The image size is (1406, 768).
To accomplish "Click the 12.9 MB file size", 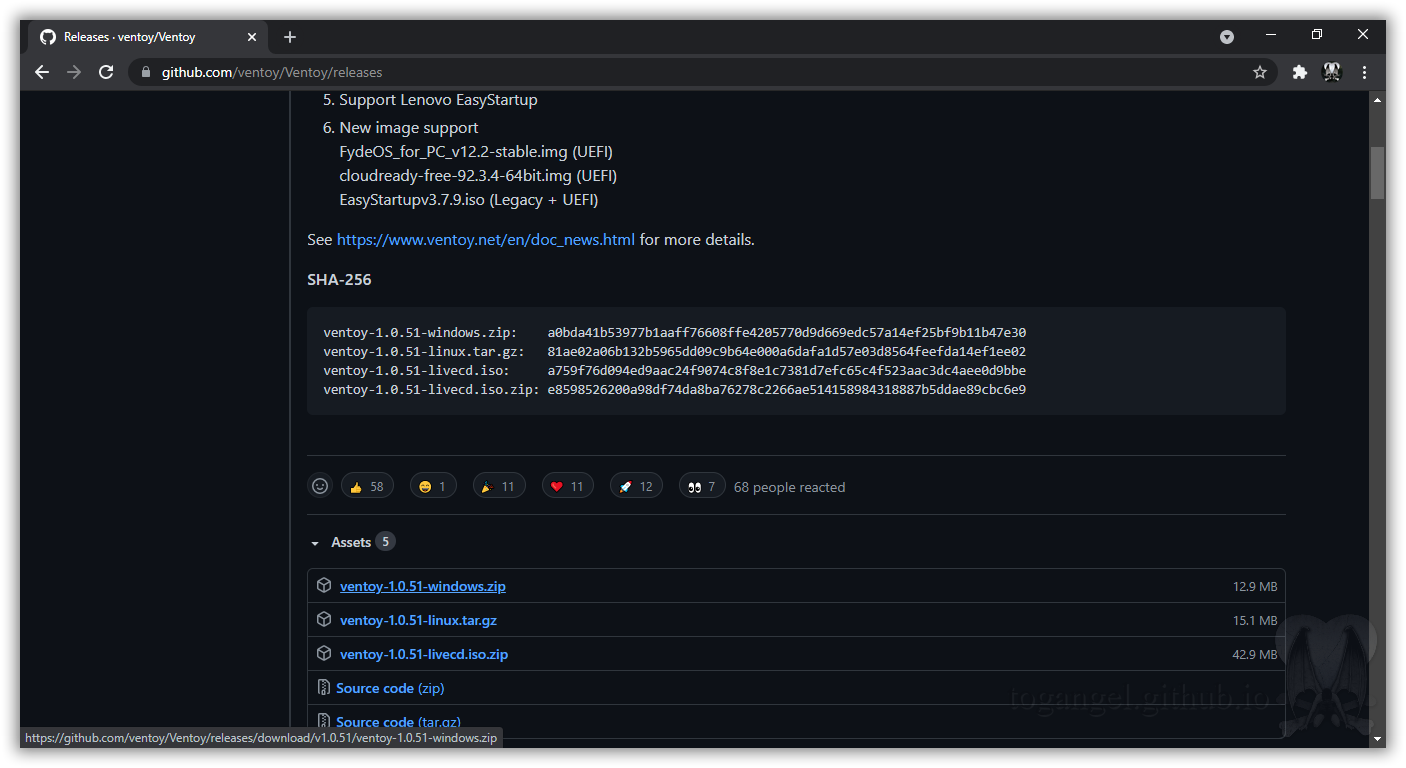I will pos(1255,587).
